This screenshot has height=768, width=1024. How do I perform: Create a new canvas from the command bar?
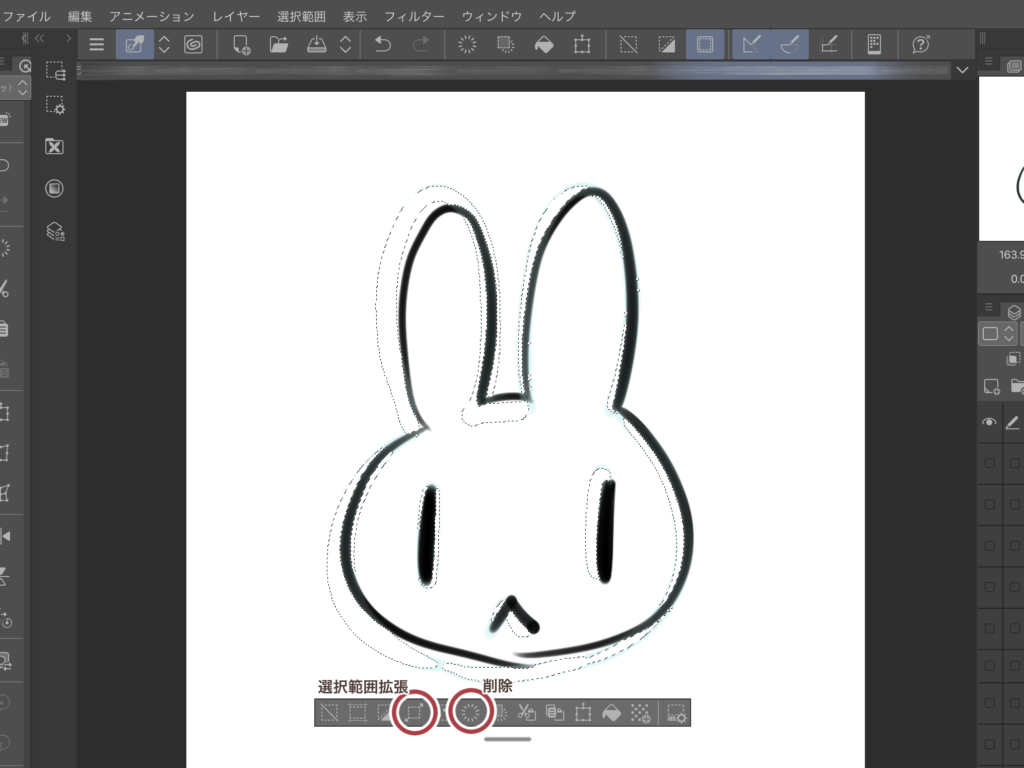pyautogui.click(x=241, y=44)
